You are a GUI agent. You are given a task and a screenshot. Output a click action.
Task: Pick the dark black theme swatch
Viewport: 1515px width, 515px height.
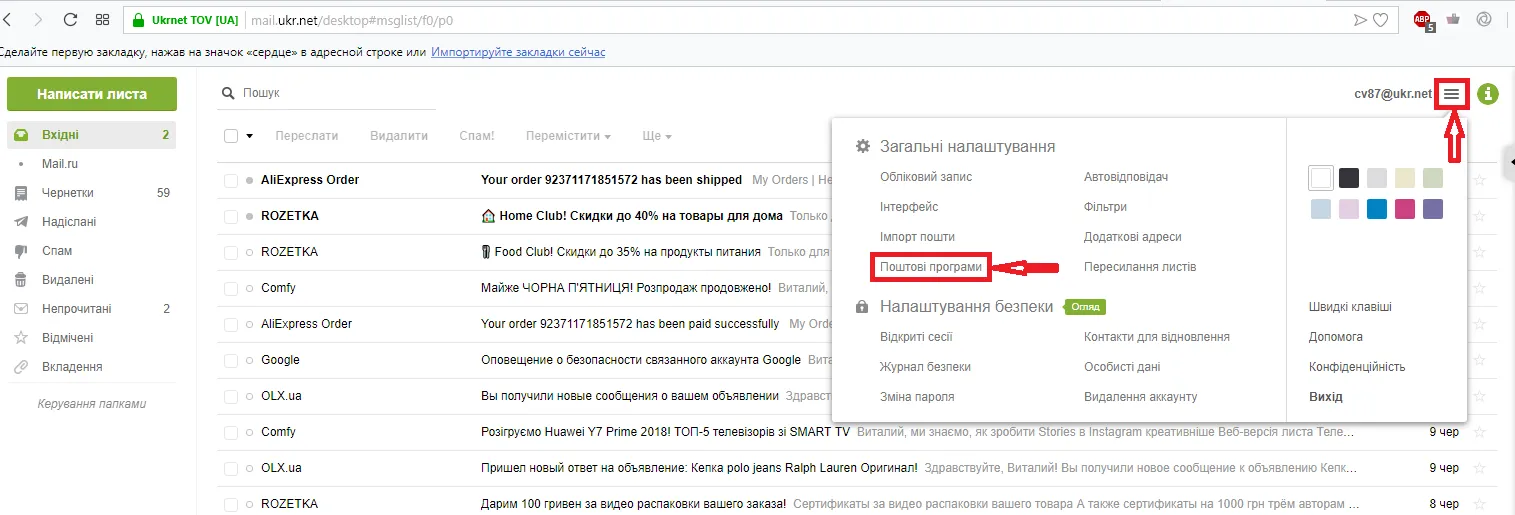pos(1349,178)
